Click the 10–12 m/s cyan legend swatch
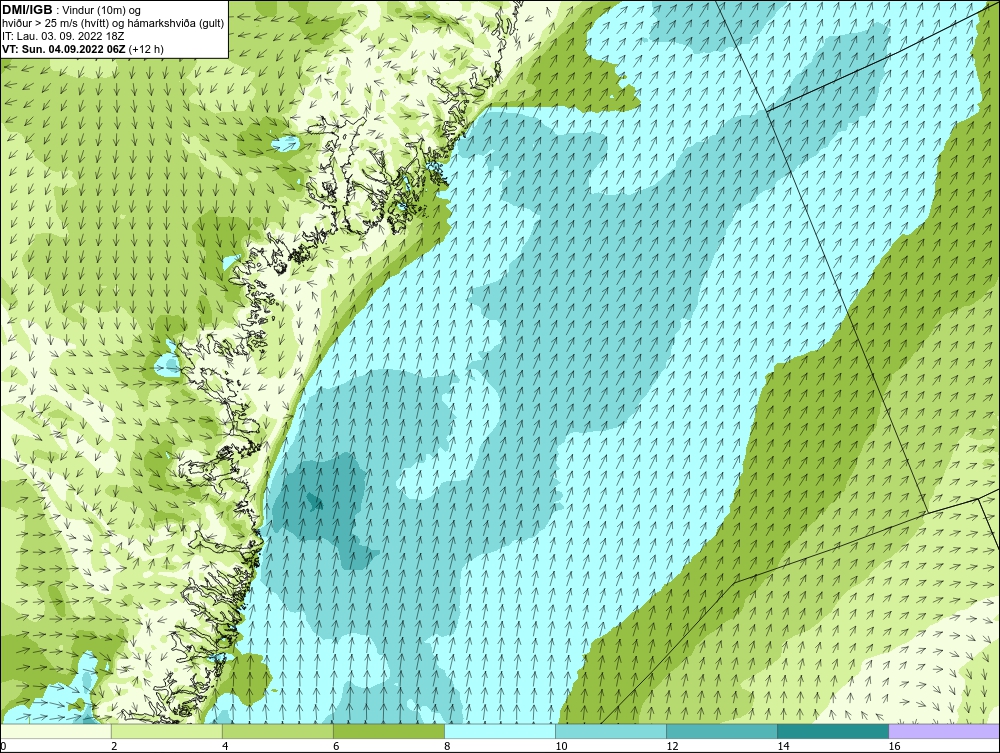 pos(611,731)
